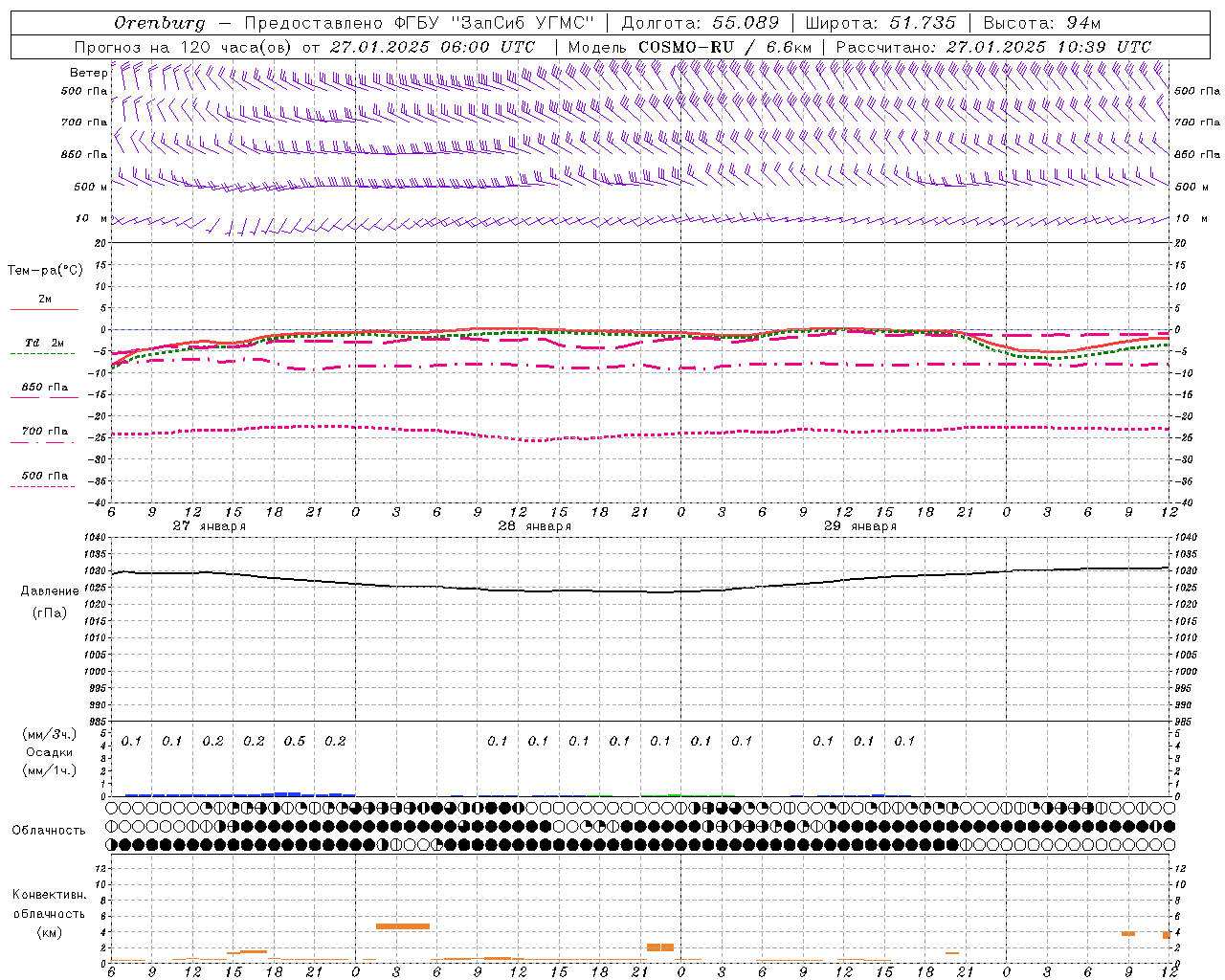Click the "0.5" precipitation value
1225x980 pixels.
294,741
